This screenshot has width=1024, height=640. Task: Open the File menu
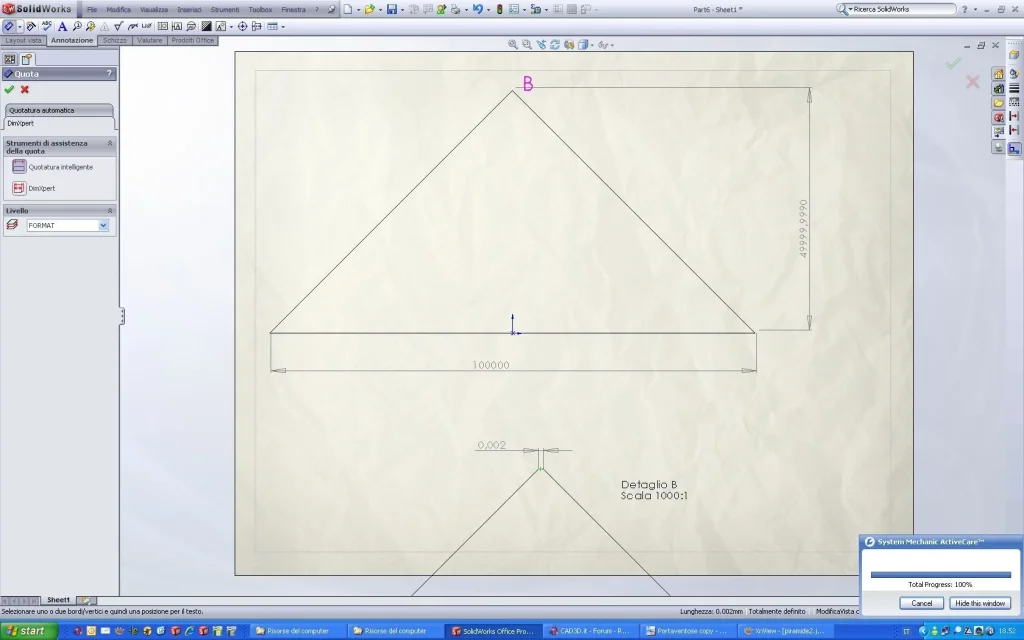(x=92, y=10)
